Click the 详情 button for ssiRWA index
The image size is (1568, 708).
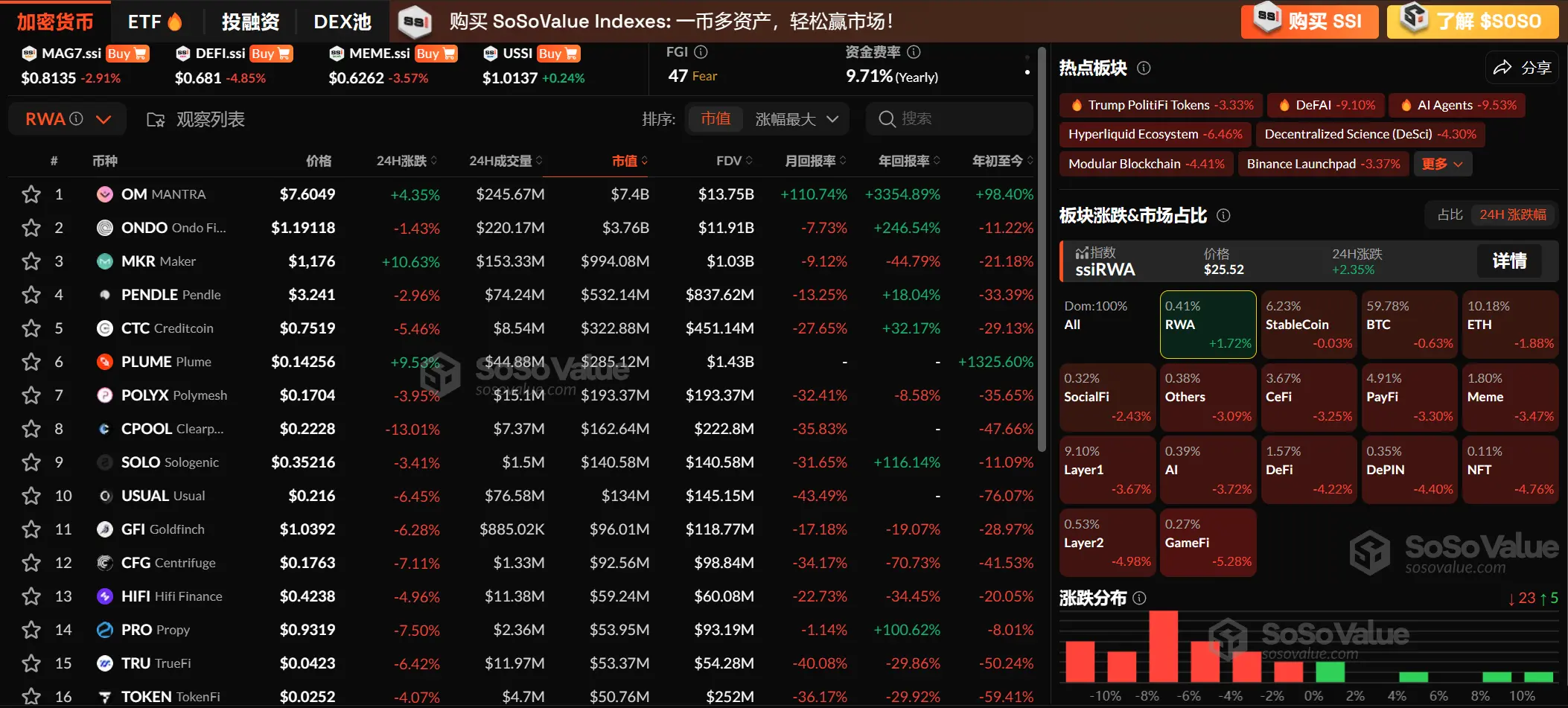coord(1508,261)
